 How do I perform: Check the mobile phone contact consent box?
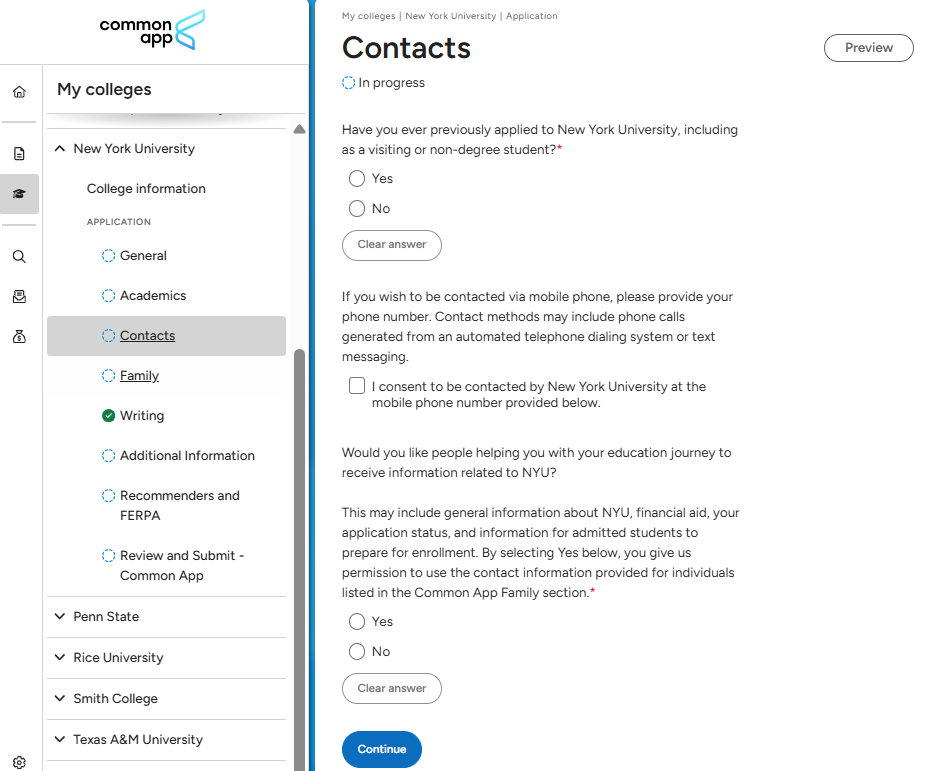pyautogui.click(x=357, y=386)
